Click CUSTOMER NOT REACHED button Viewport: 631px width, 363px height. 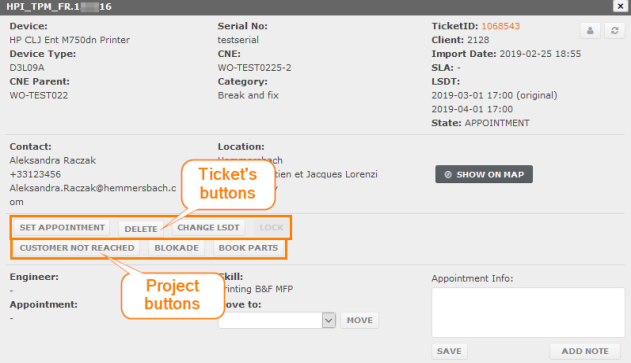tap(77, 248)
